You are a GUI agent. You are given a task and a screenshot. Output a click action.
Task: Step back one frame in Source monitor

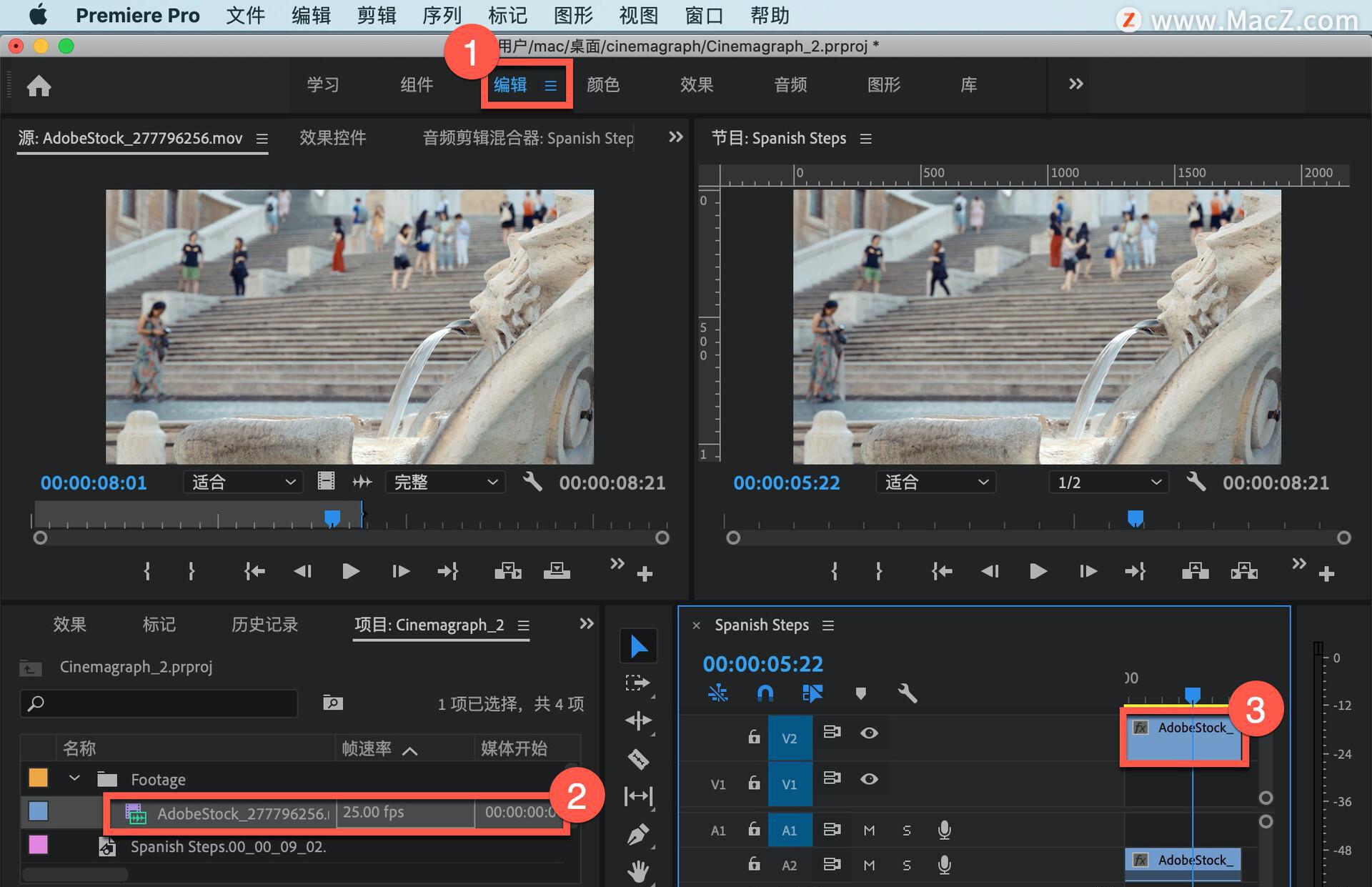(302, 571)
